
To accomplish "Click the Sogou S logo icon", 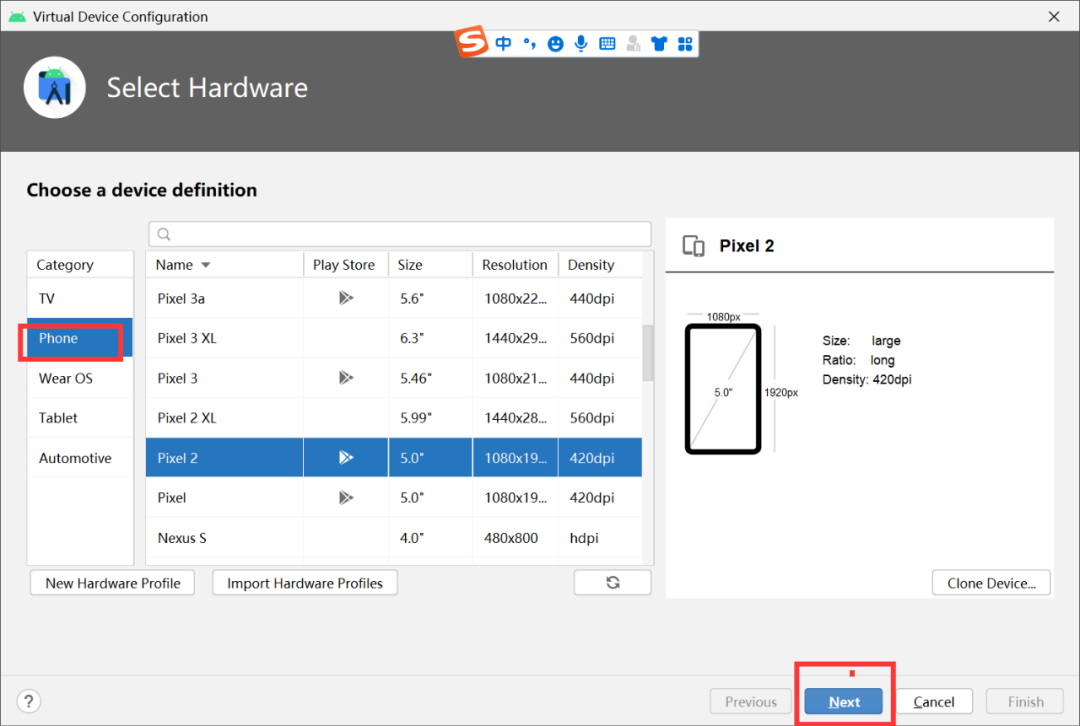I will [472, 41].
